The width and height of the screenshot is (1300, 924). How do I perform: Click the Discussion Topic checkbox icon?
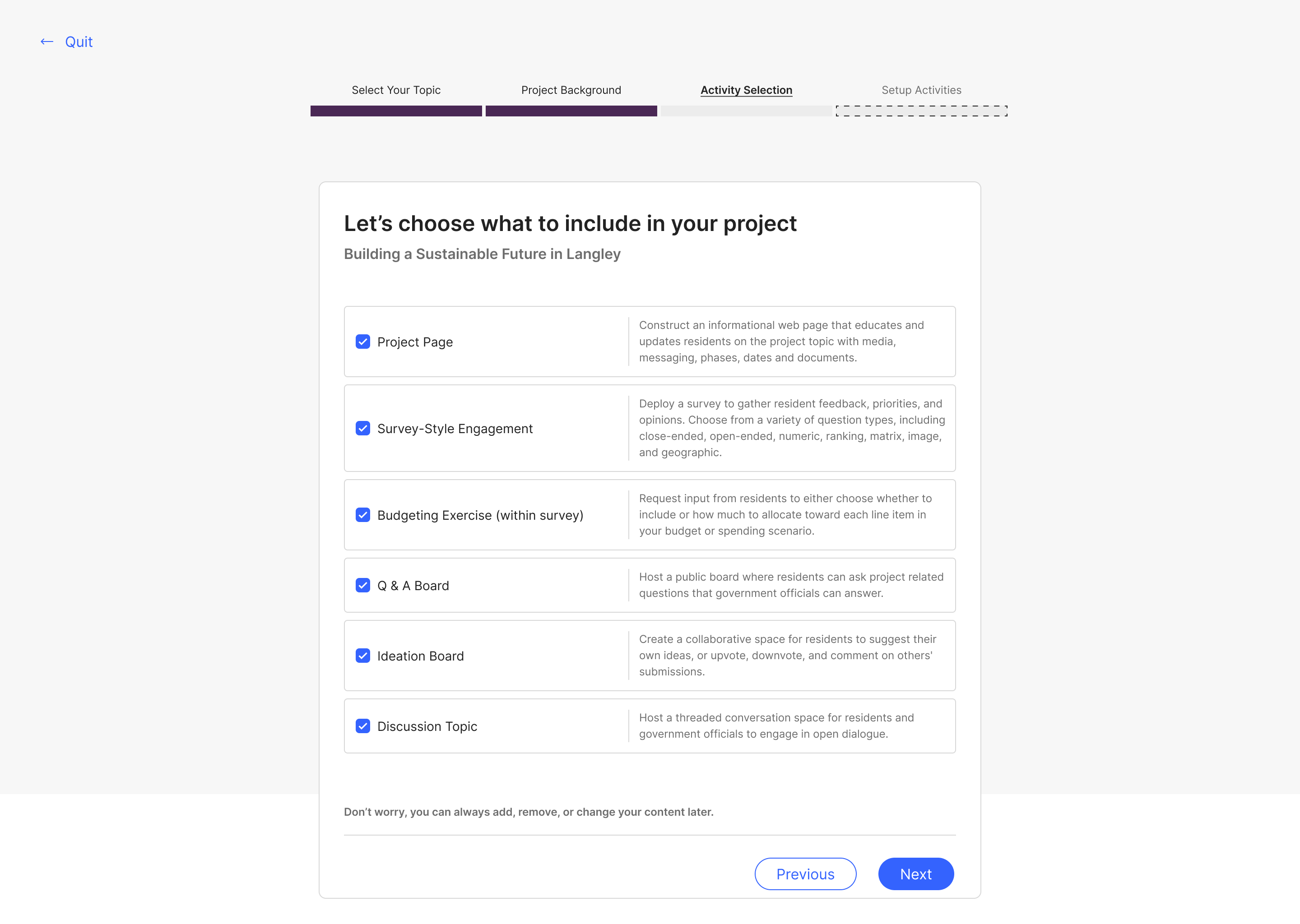click(x=363, y=726)
